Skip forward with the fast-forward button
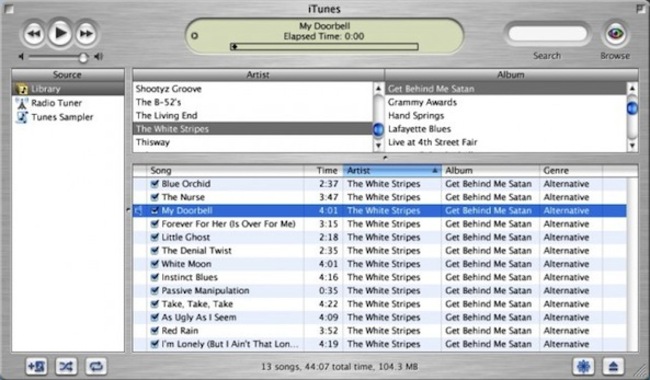650x380 pixels. click(x=86, y=34)
